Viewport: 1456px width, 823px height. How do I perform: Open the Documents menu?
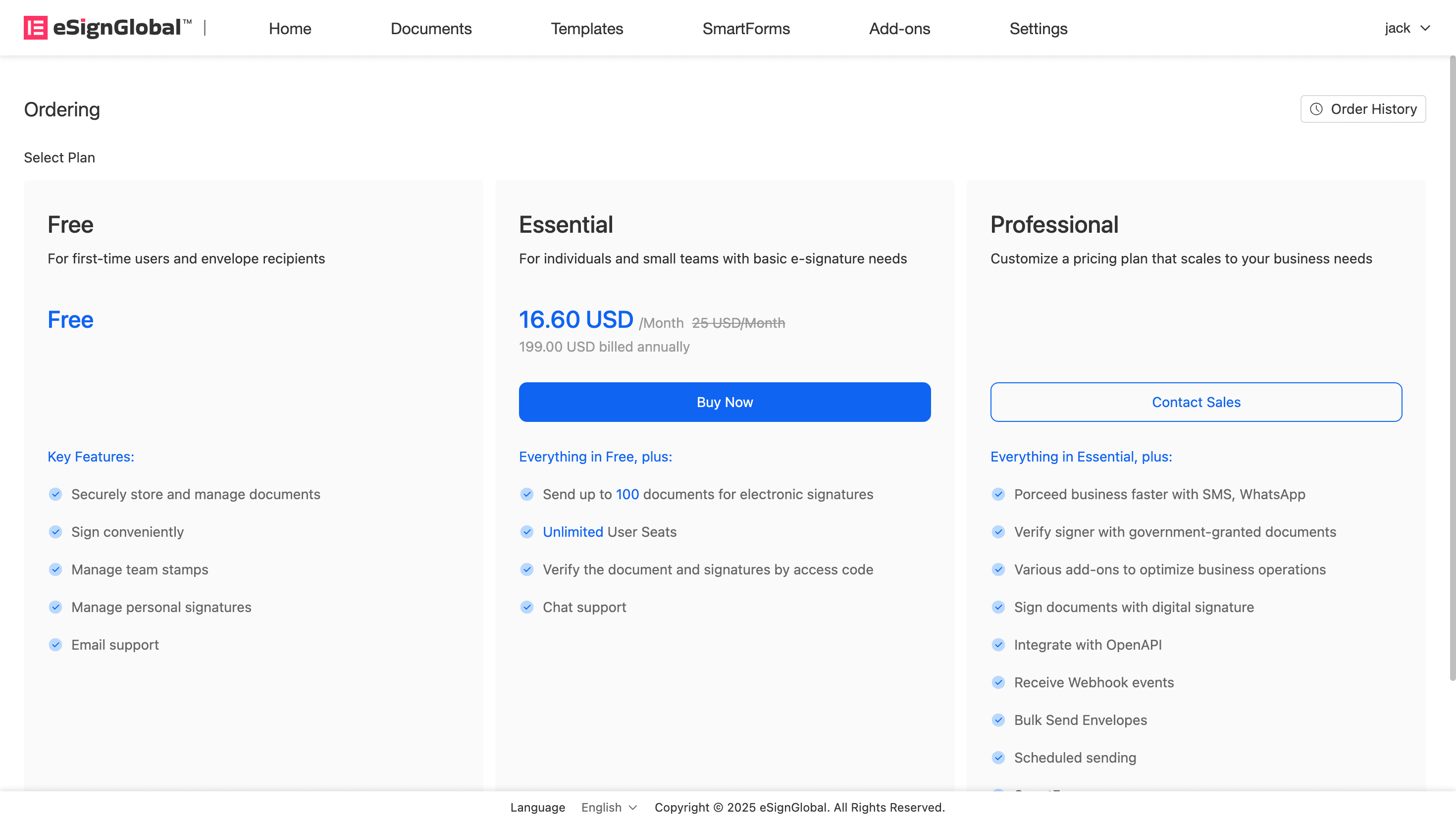(x=431, y=28)
